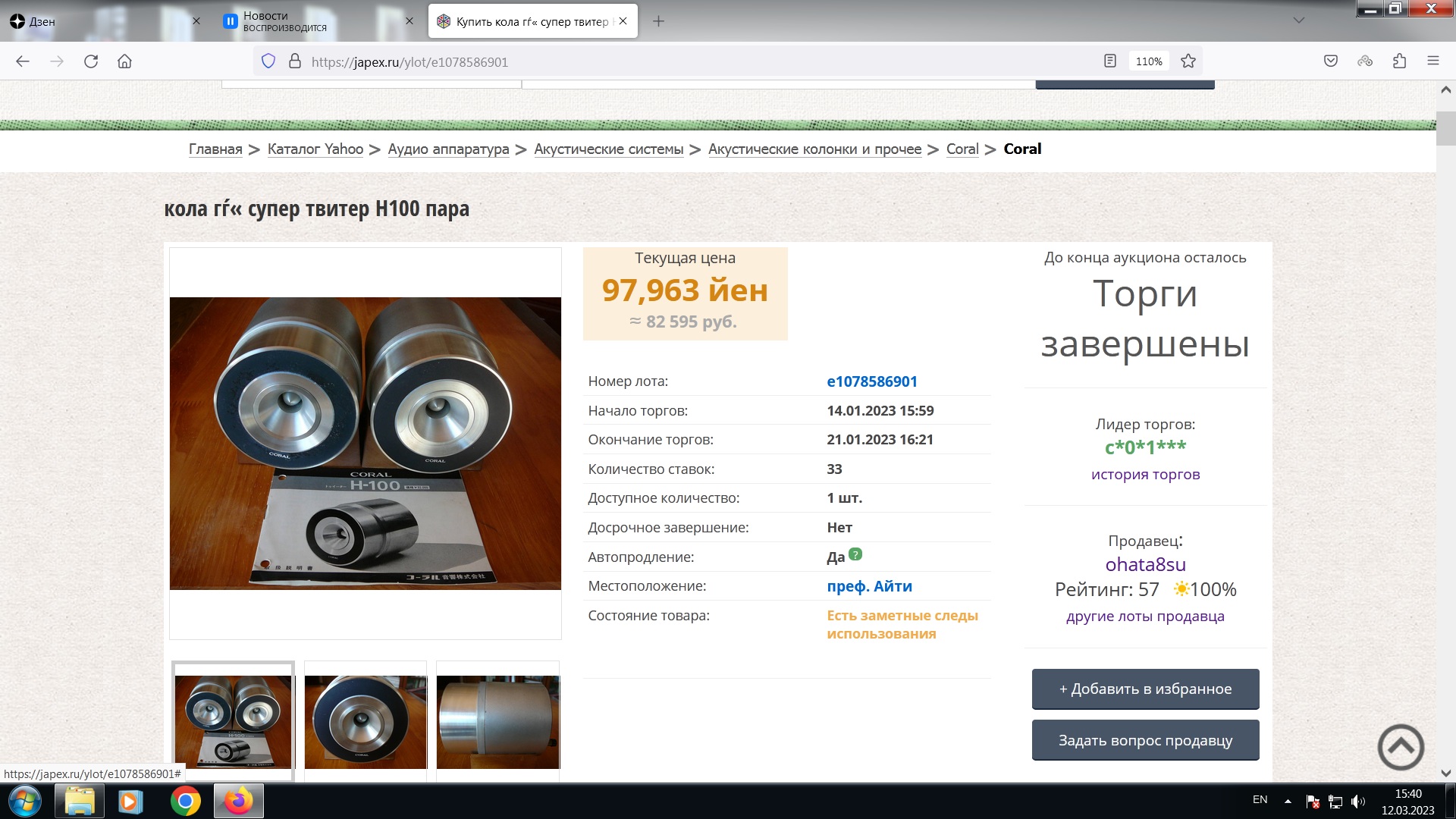Open the Windows Start menu
Screen dimensions: 1456x819
(24, 801)
